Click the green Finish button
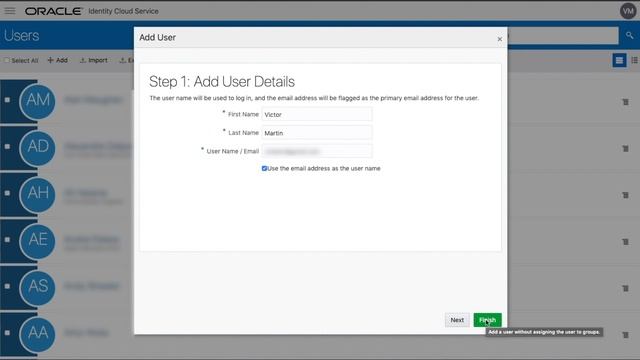Screen dimensions: 640x360 487,320
